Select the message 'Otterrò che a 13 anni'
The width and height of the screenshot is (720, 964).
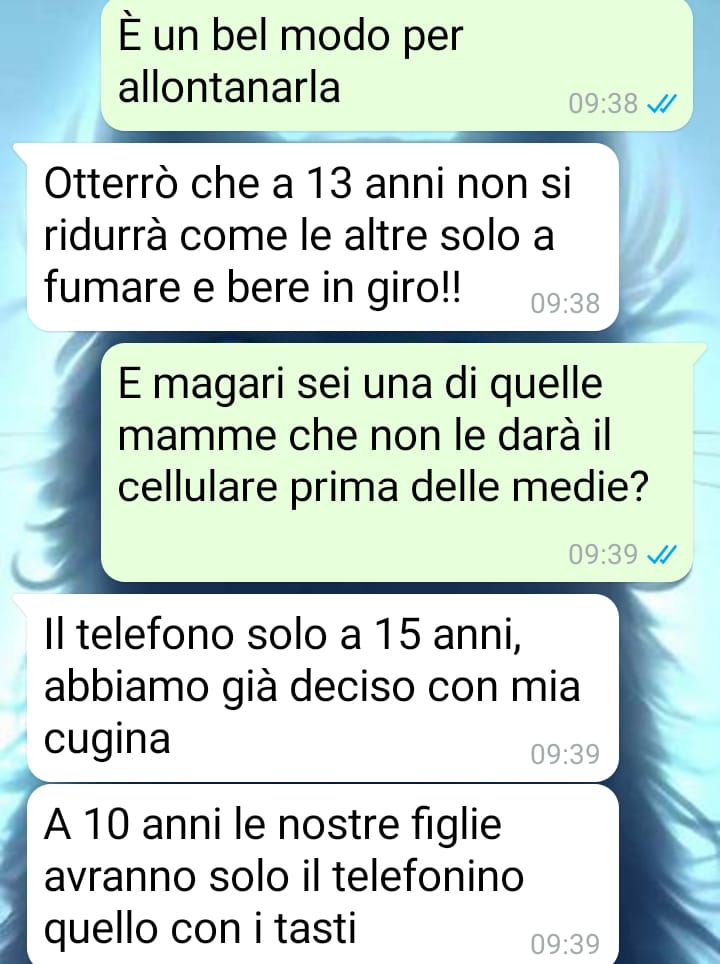click(x=322, y=238)
